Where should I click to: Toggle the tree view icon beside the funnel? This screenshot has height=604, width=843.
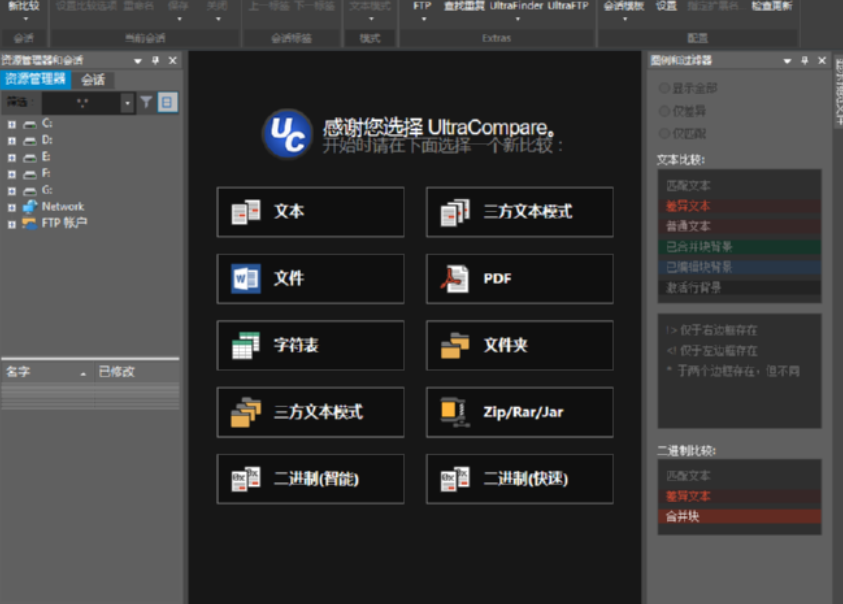[x=167, y=102]
